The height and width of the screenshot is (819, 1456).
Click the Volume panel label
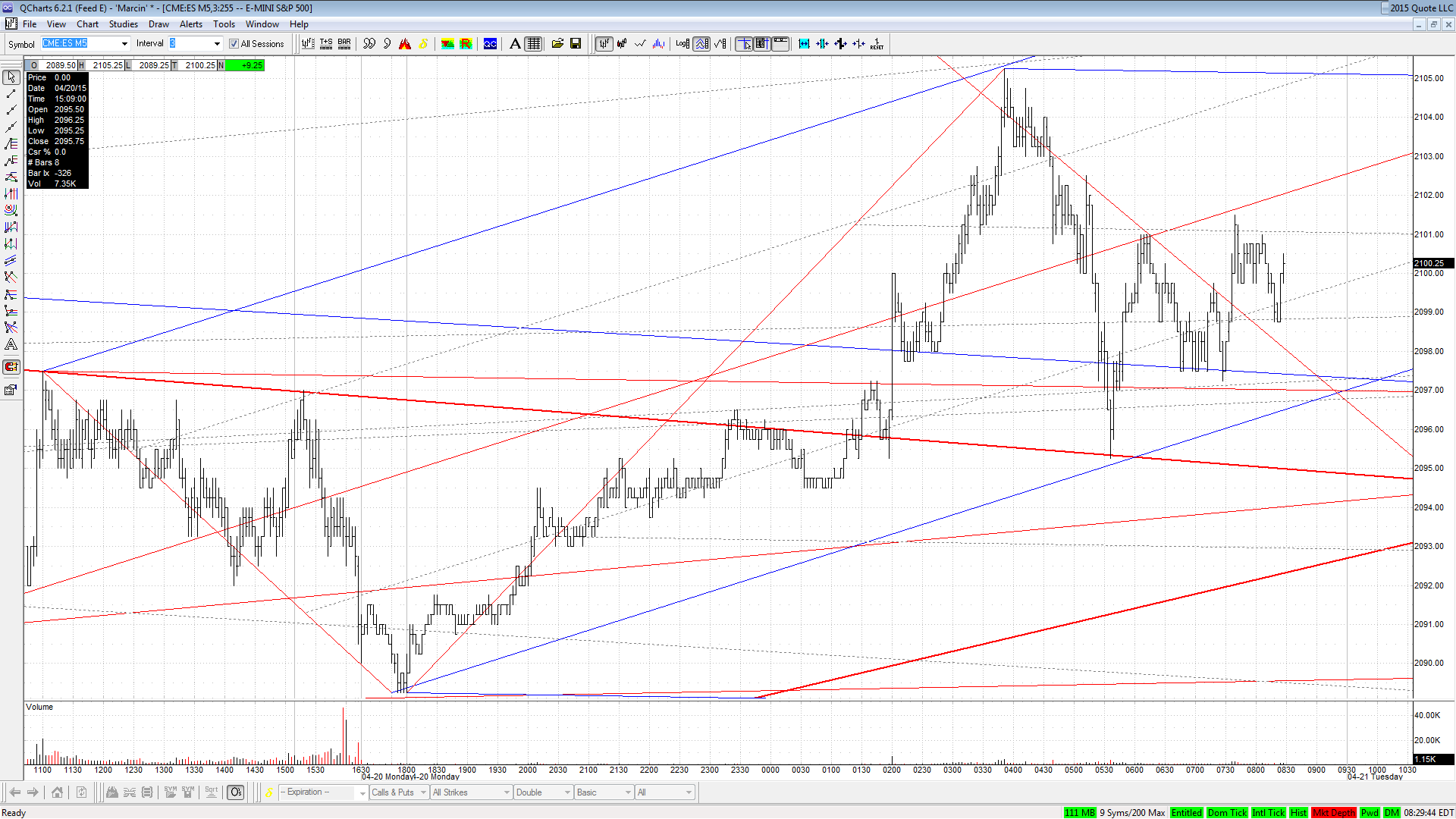point(39,707)
